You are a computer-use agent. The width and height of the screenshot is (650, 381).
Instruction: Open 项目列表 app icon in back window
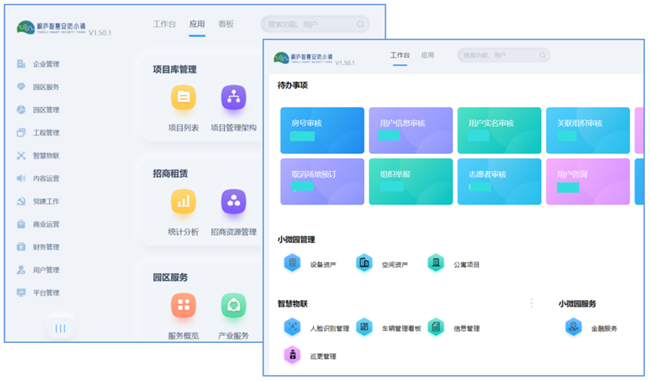click(183, 97)
